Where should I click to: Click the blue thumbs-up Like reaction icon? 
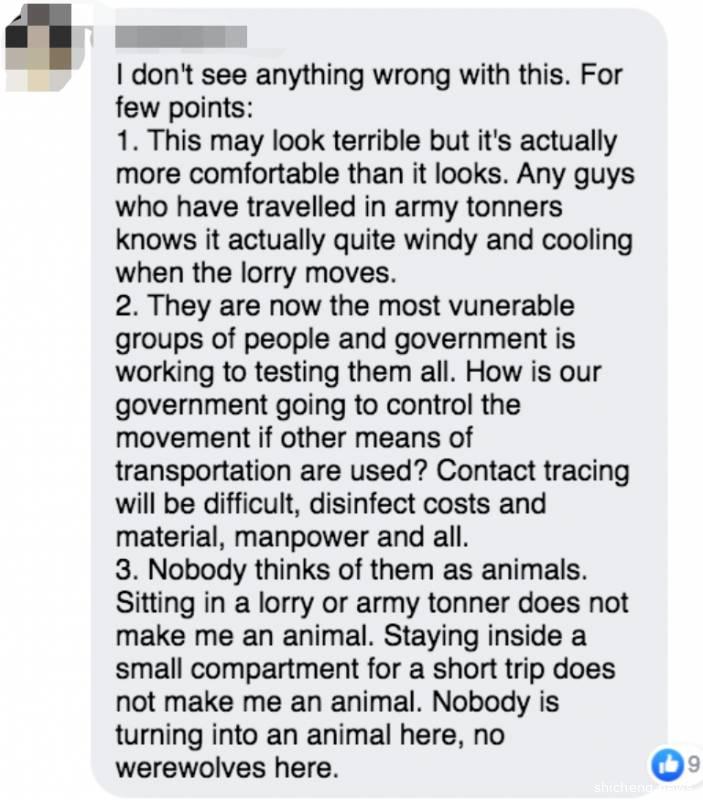pyautogui.click(x=663, y=766)
